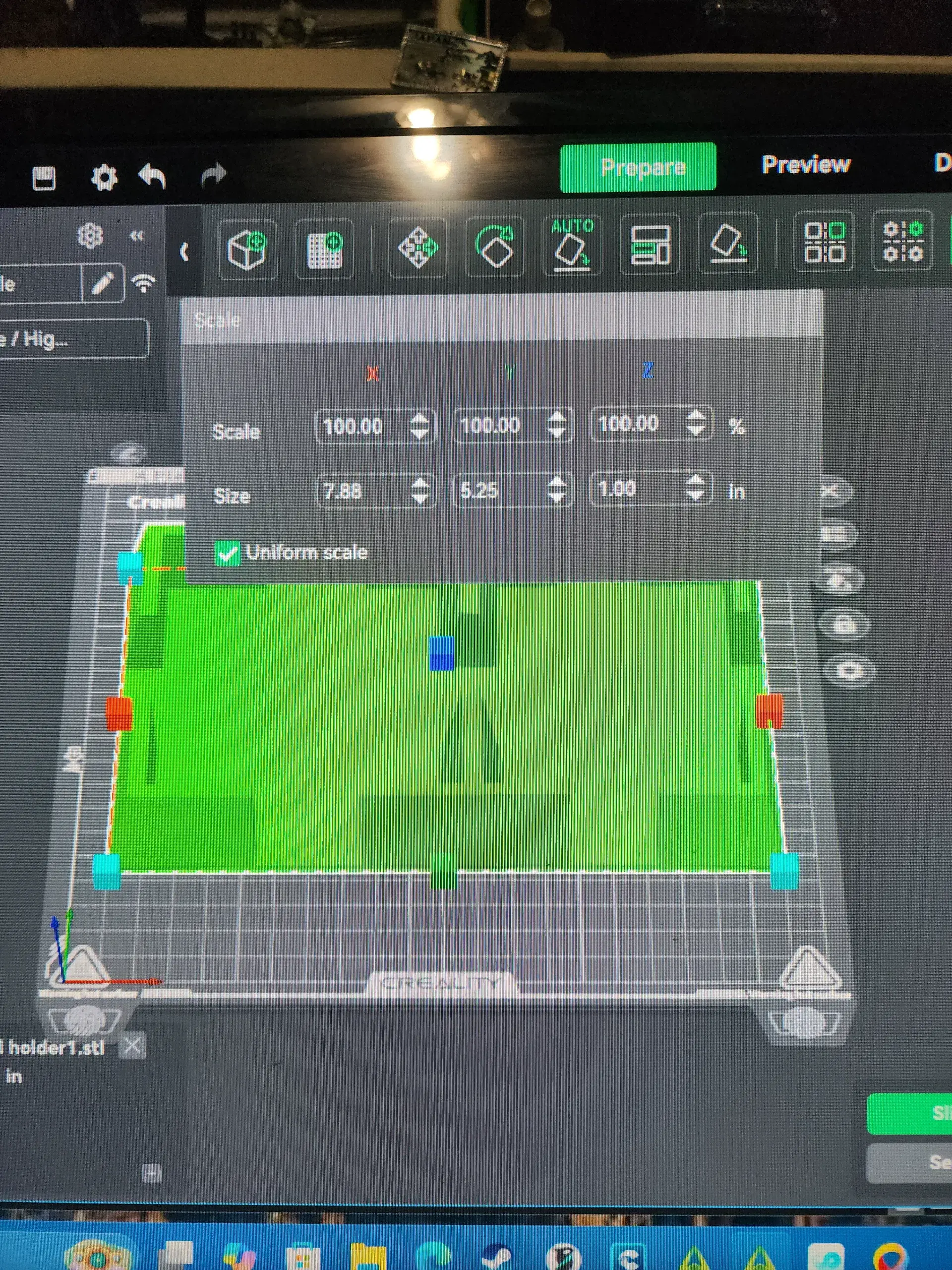Switch to the Preview tab
This screenshot has height=1270, width=952.
[806, 165]
